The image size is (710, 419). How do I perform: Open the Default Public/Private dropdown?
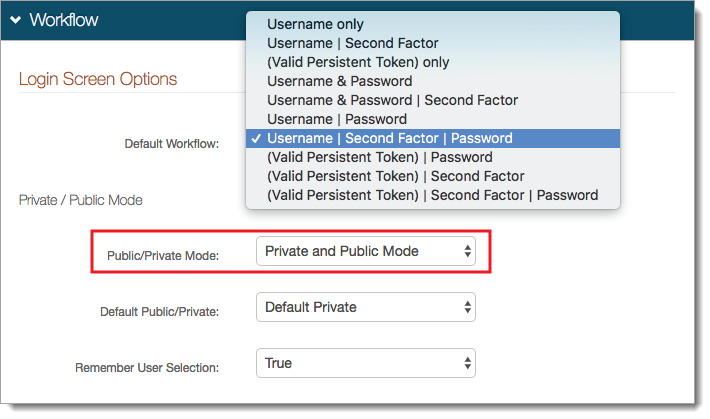coord(366,307)
